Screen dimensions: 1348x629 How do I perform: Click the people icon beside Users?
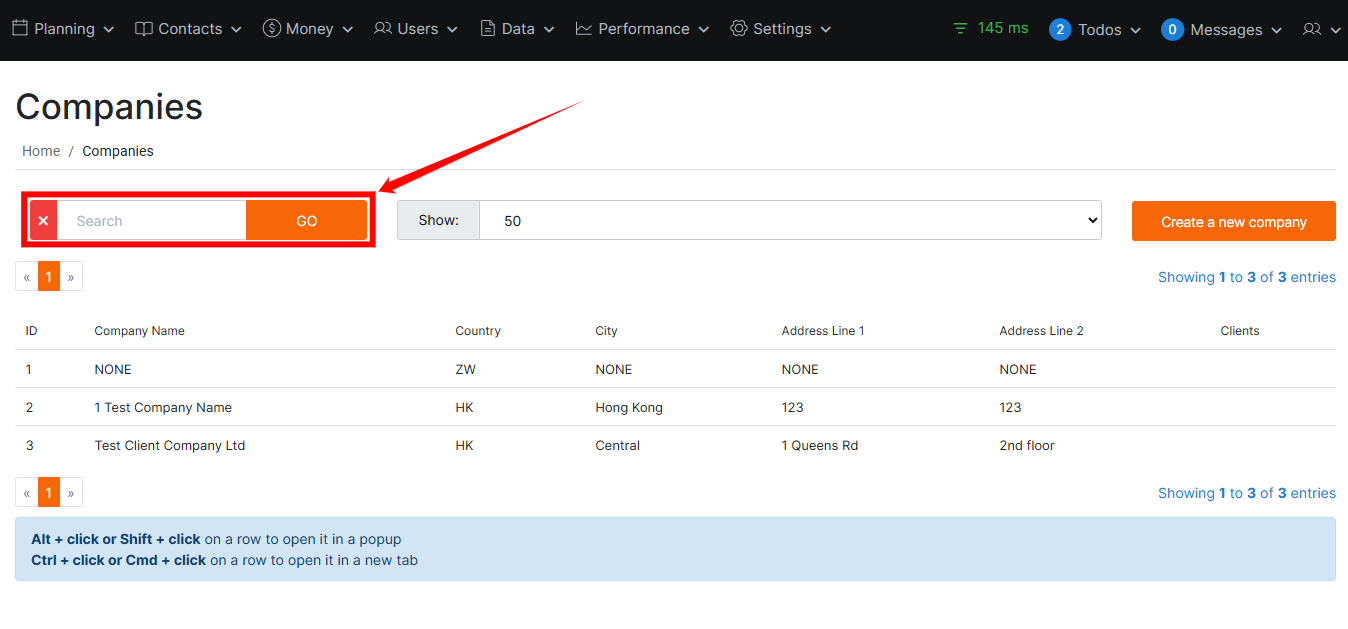coord(383,29)
